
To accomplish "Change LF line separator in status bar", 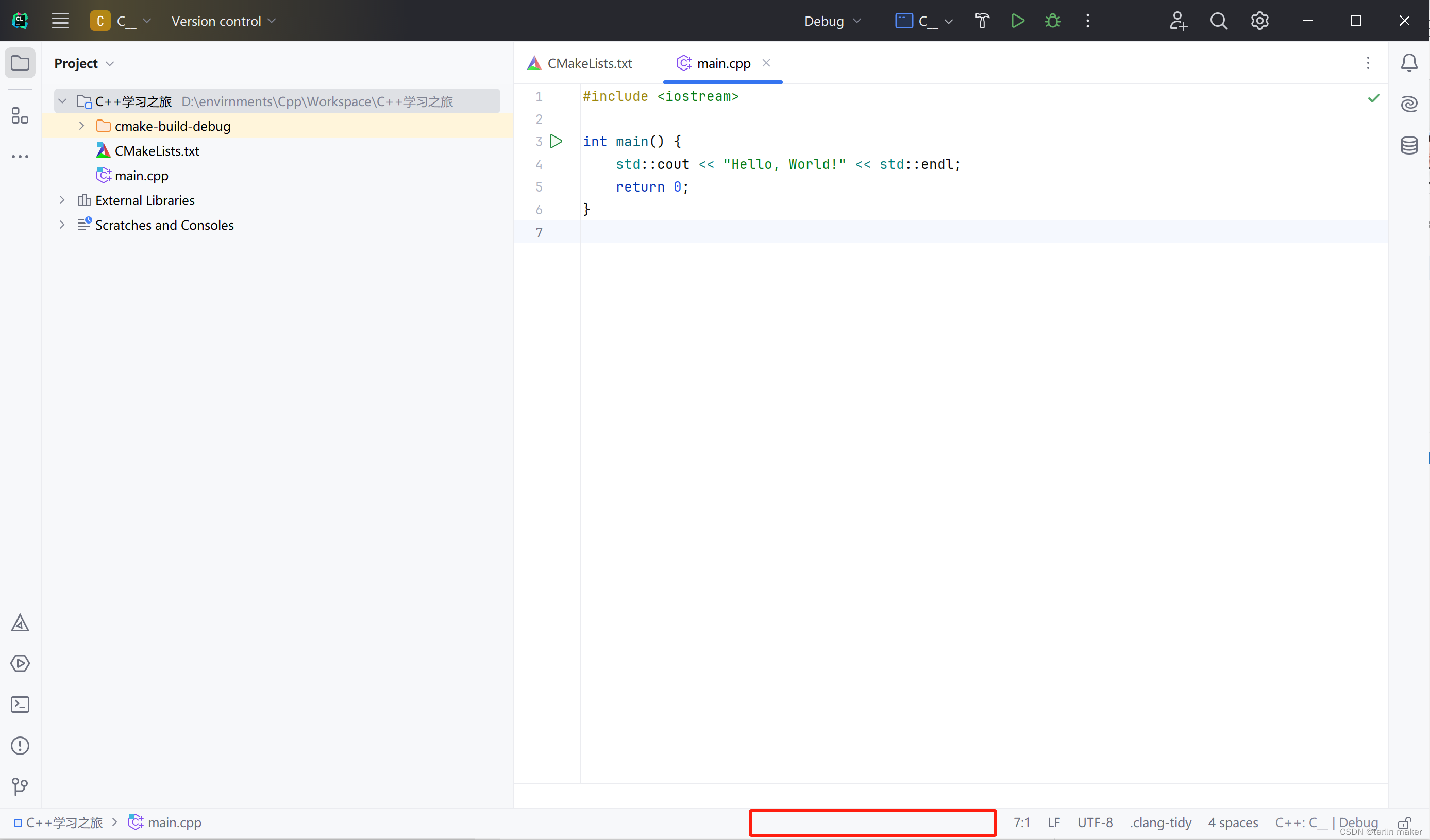I will click(1054, 822).
